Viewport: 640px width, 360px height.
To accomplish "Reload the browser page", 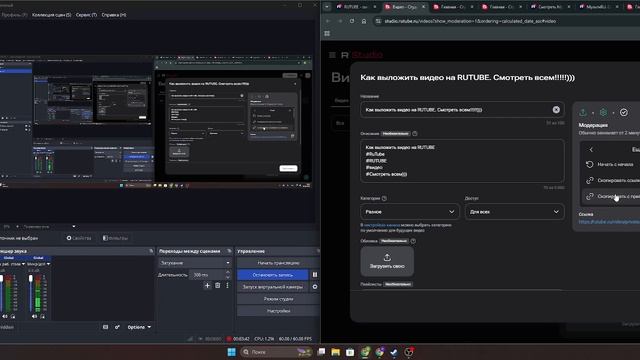I will point(352,21).
